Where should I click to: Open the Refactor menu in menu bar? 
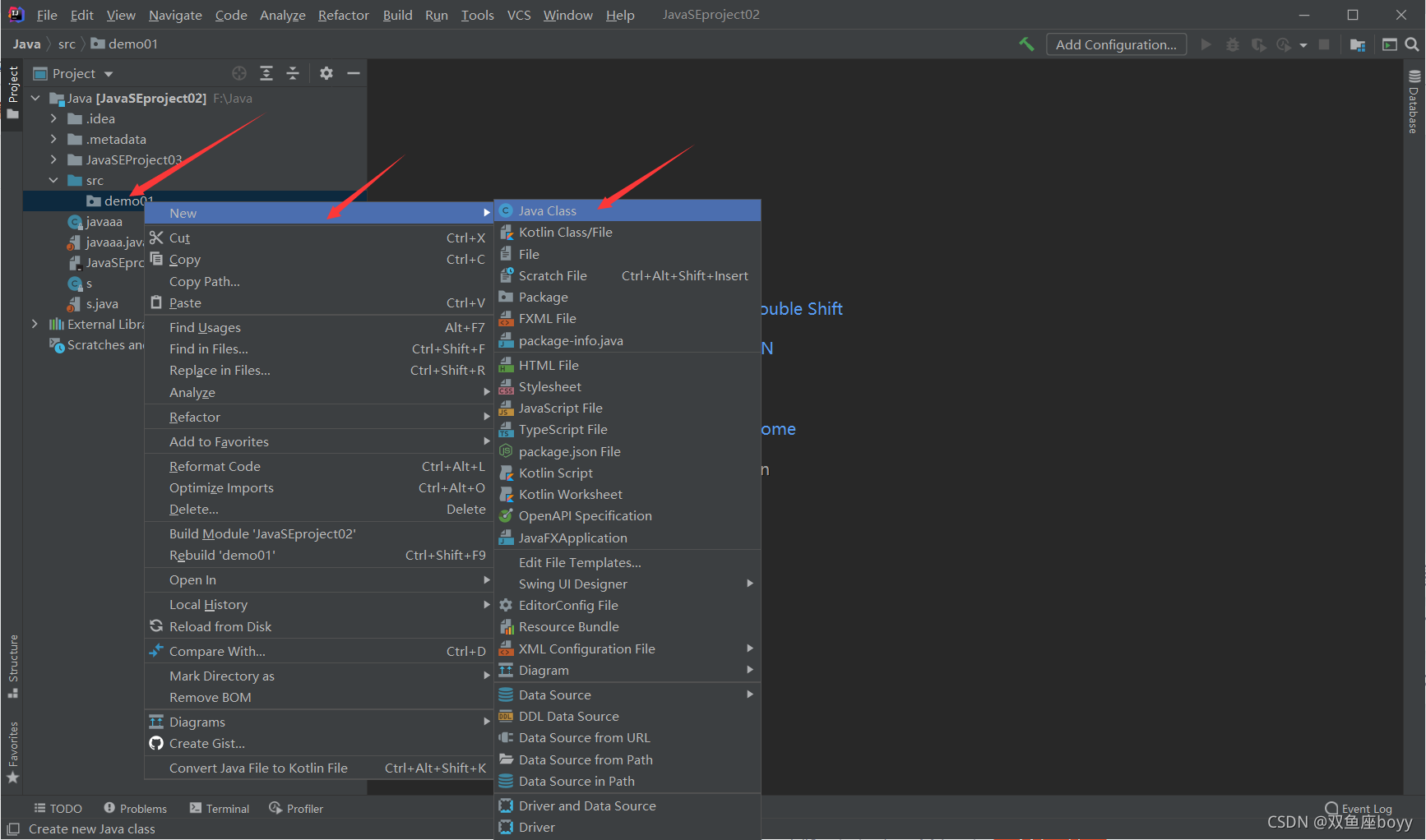click(x=344, y=15)
